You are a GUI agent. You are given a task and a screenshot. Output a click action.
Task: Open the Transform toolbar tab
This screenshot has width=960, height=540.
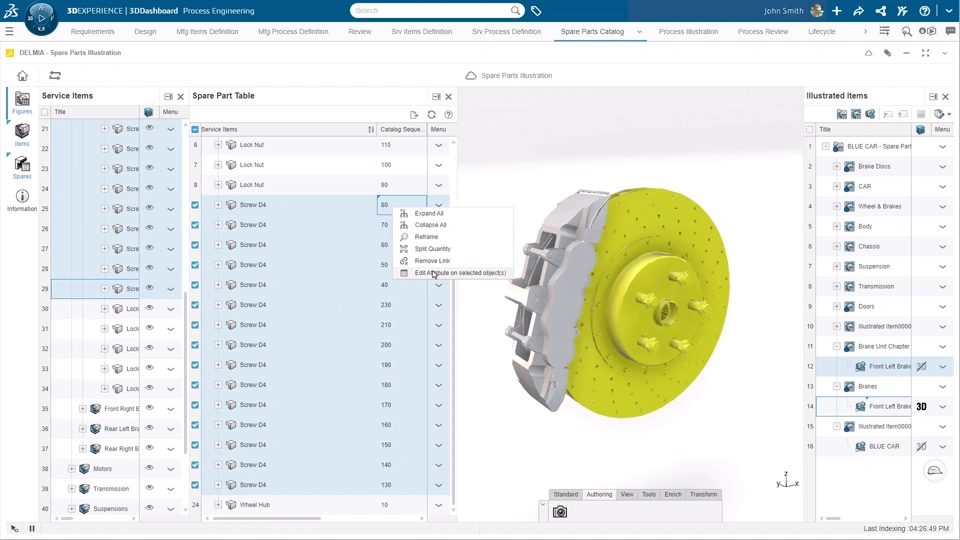coord(703,495)
